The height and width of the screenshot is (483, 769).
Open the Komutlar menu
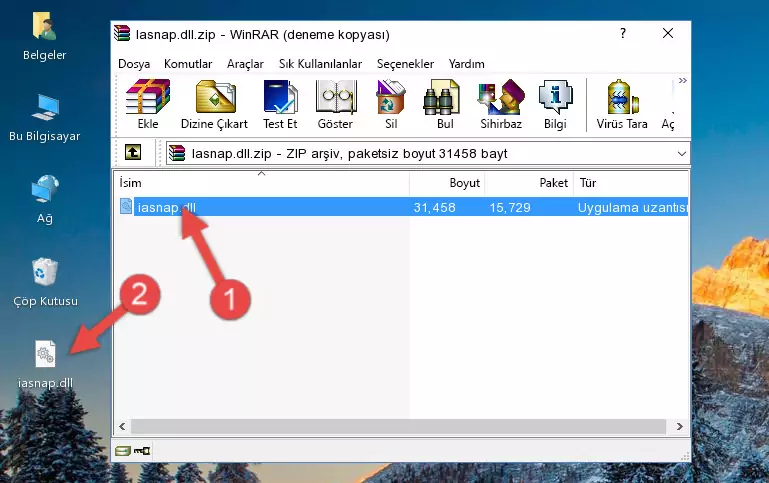tap(188, 64)
